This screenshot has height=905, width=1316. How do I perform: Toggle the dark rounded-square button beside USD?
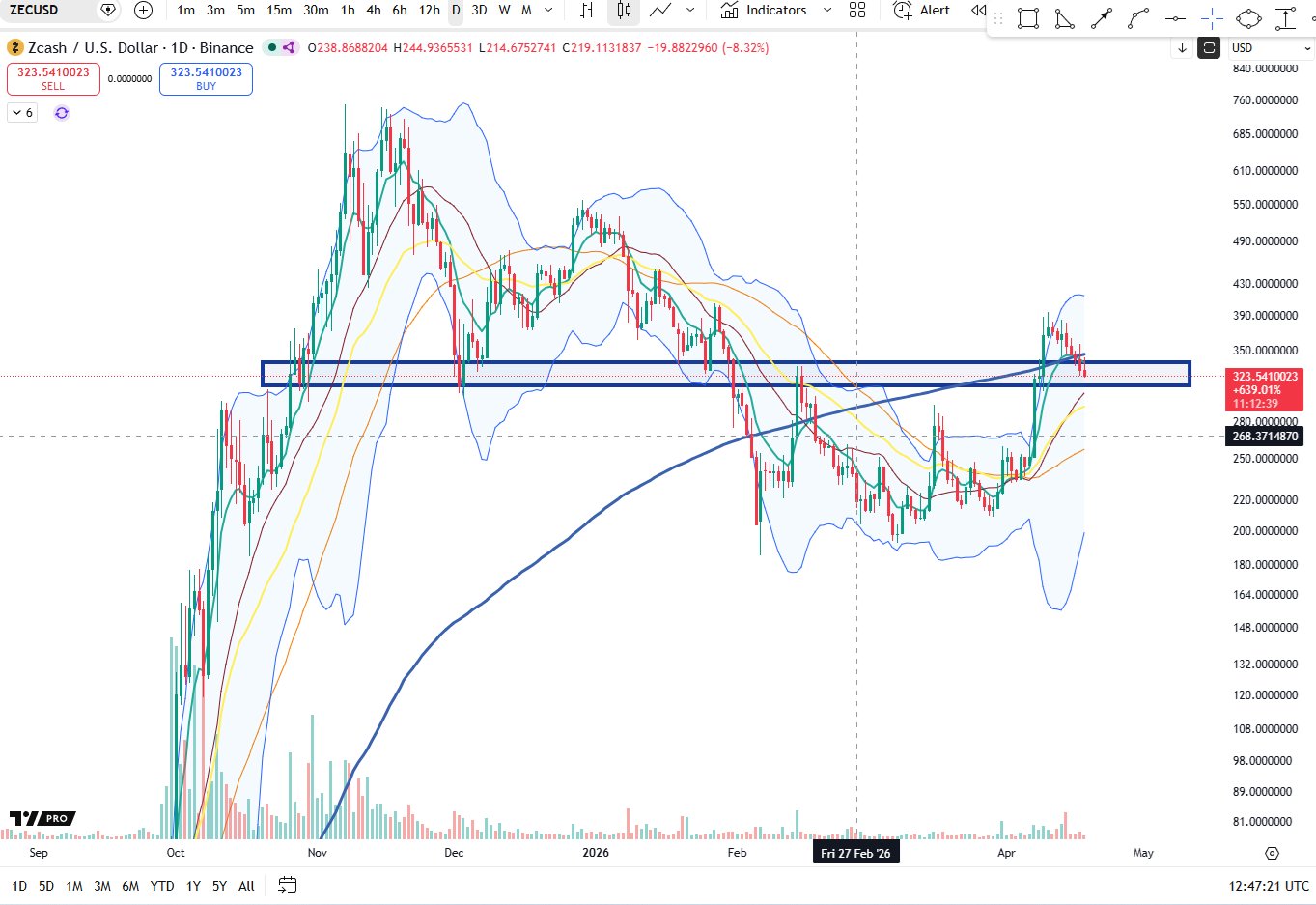1208,47
